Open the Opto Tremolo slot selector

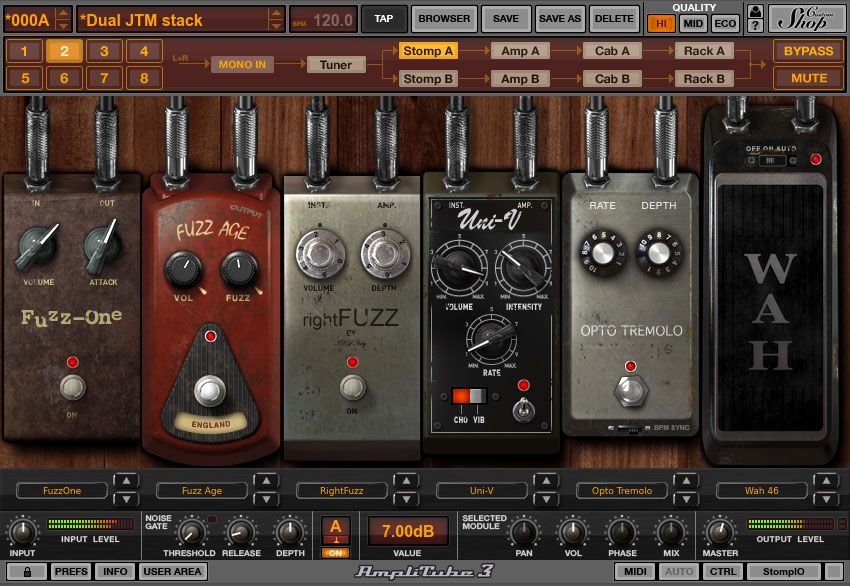pyautogui.click(x=622, y=491)
